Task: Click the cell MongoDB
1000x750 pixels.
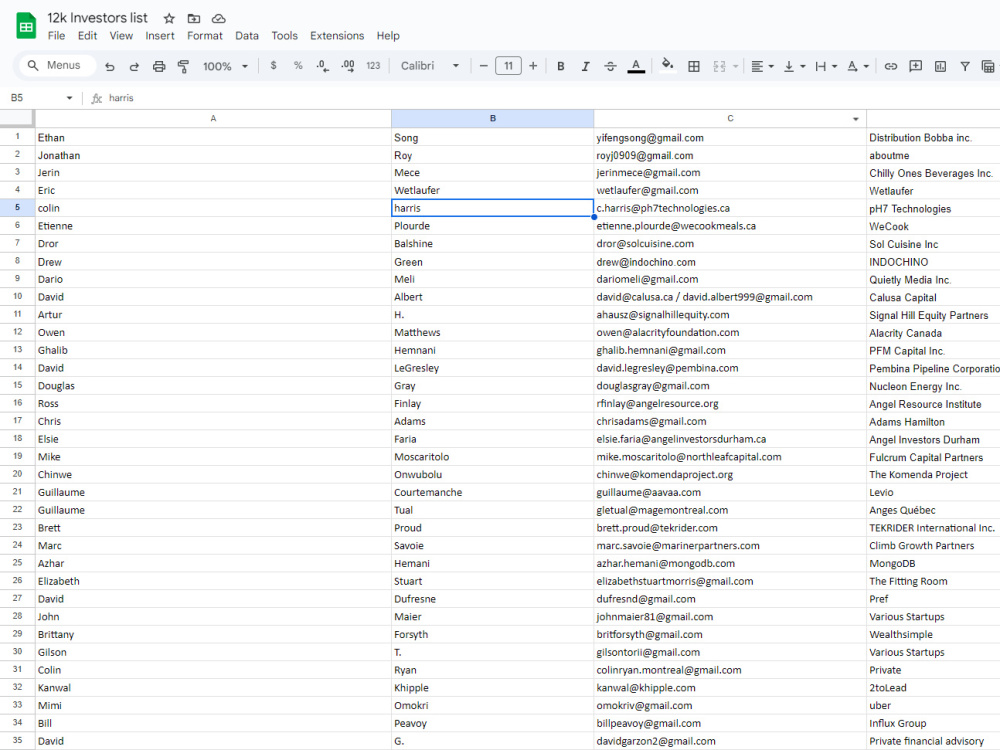Action: pos(933,564)
